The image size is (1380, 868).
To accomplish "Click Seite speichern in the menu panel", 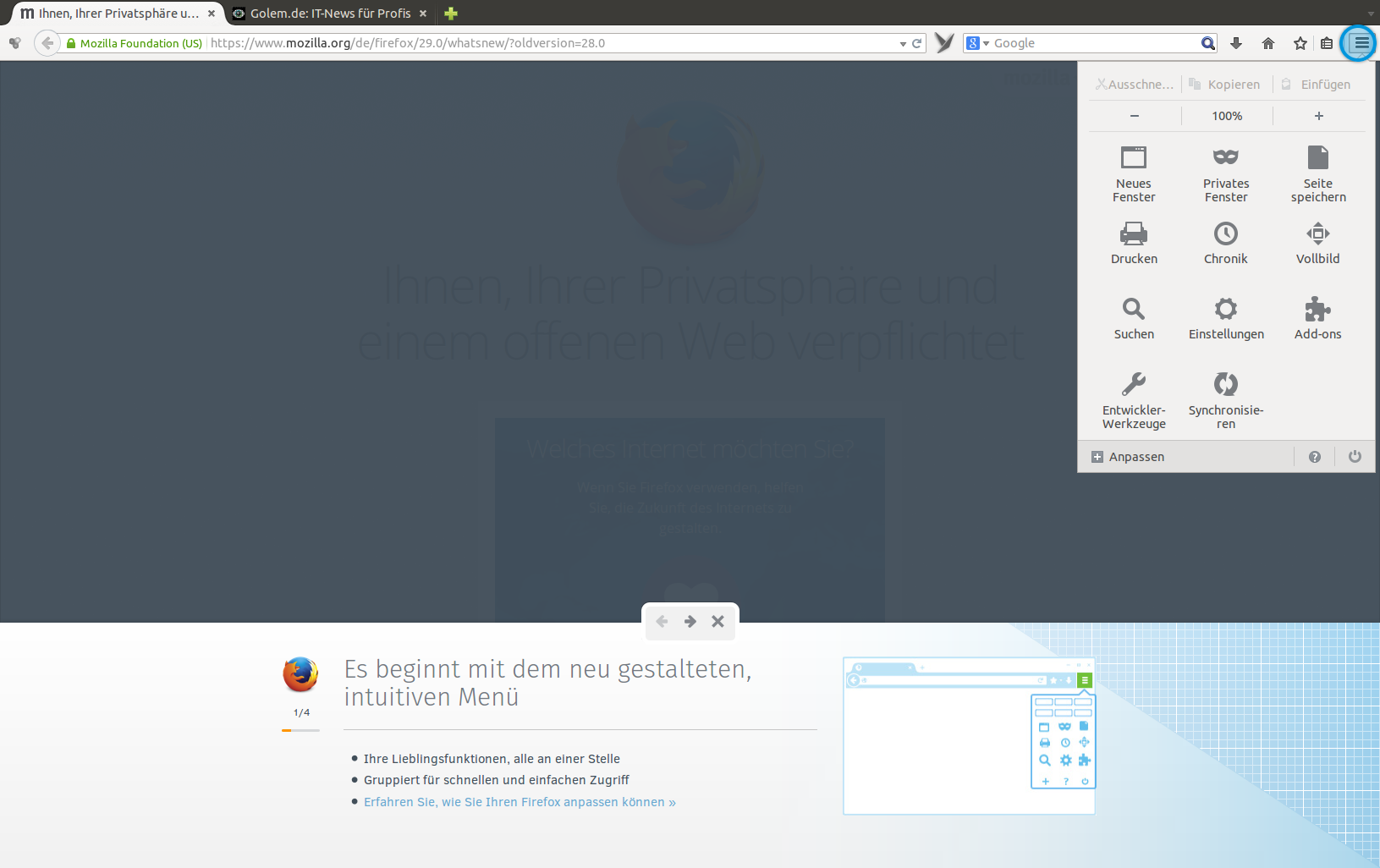I will 1317,173.
